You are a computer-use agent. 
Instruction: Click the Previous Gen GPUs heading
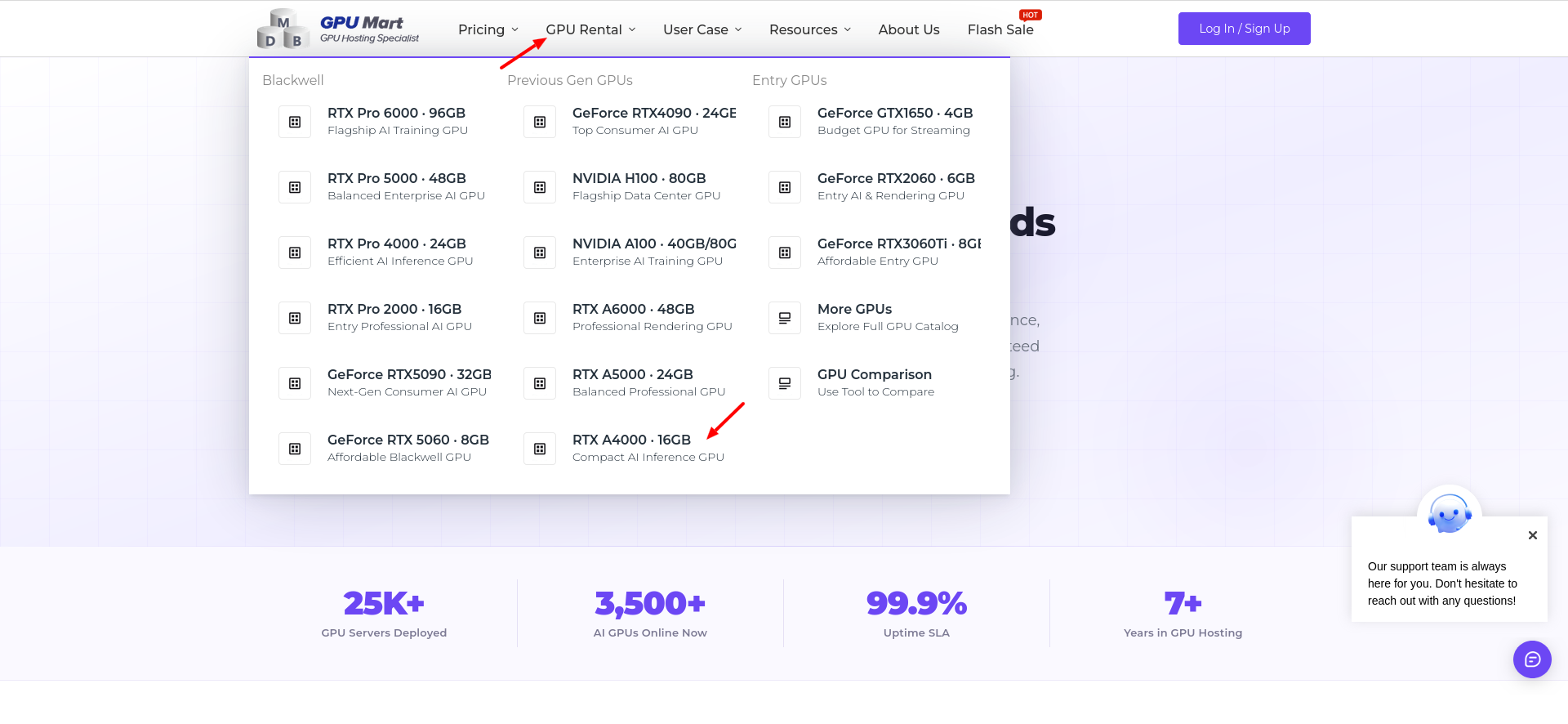click(x=570, y=80)
